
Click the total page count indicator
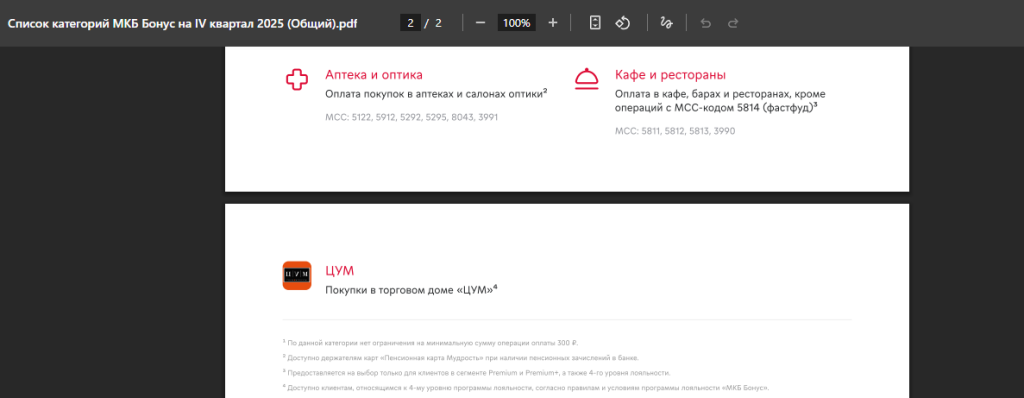tap(438, 23)
